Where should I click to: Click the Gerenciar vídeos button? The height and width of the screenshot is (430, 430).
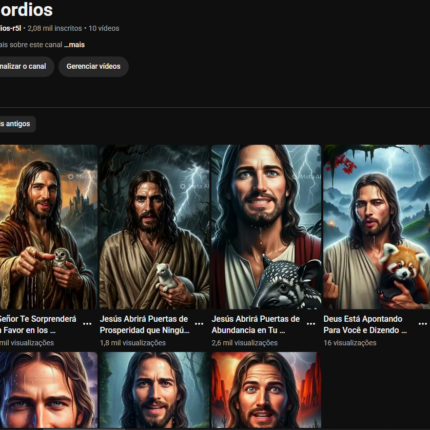(93, 66)
